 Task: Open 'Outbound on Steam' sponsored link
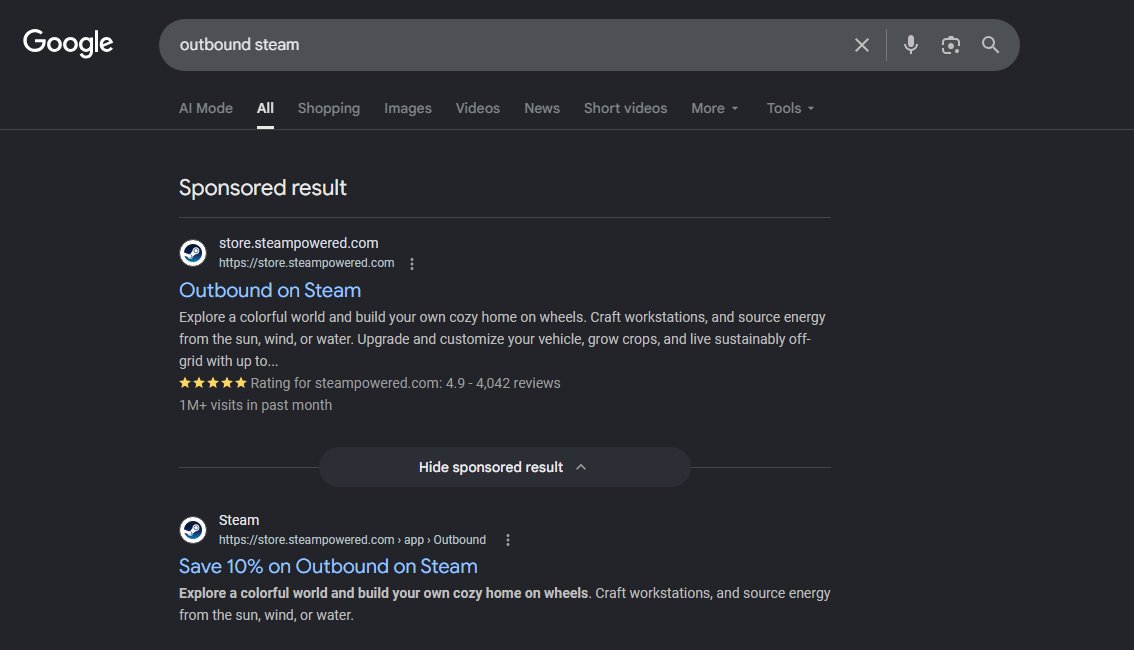pos(270,290)
